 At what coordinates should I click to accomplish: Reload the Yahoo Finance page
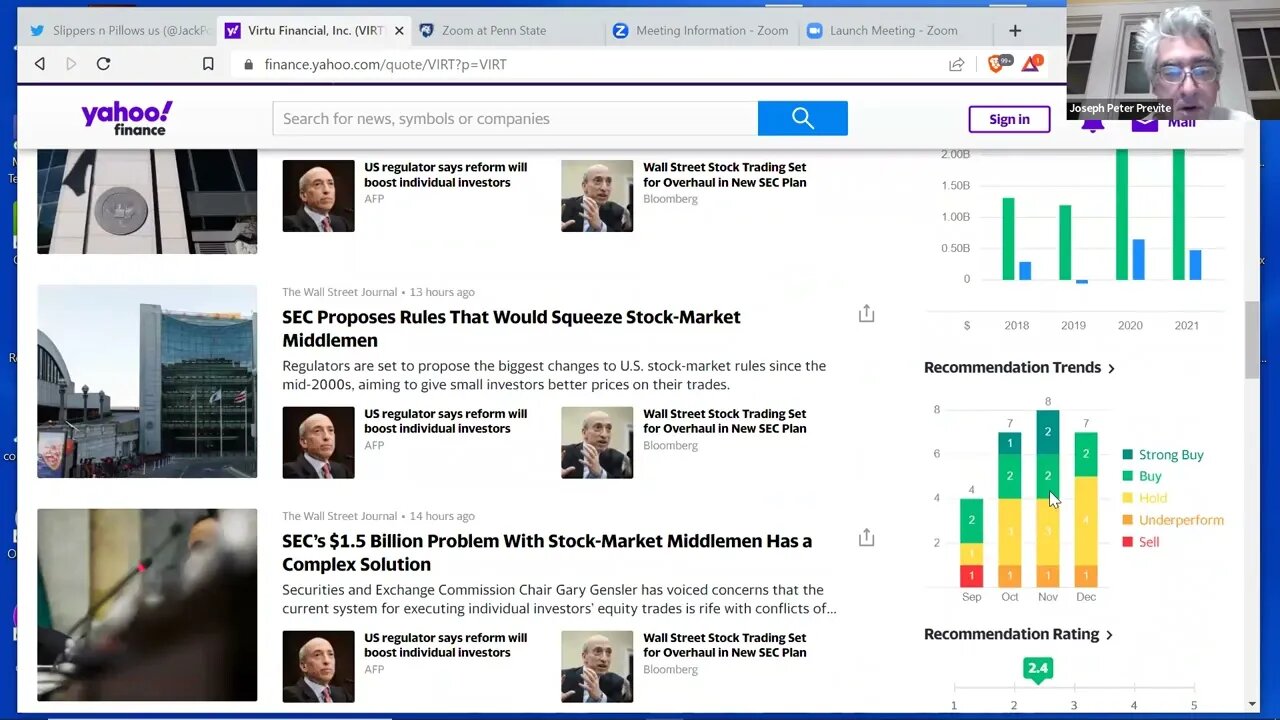[x=103, y=64]
